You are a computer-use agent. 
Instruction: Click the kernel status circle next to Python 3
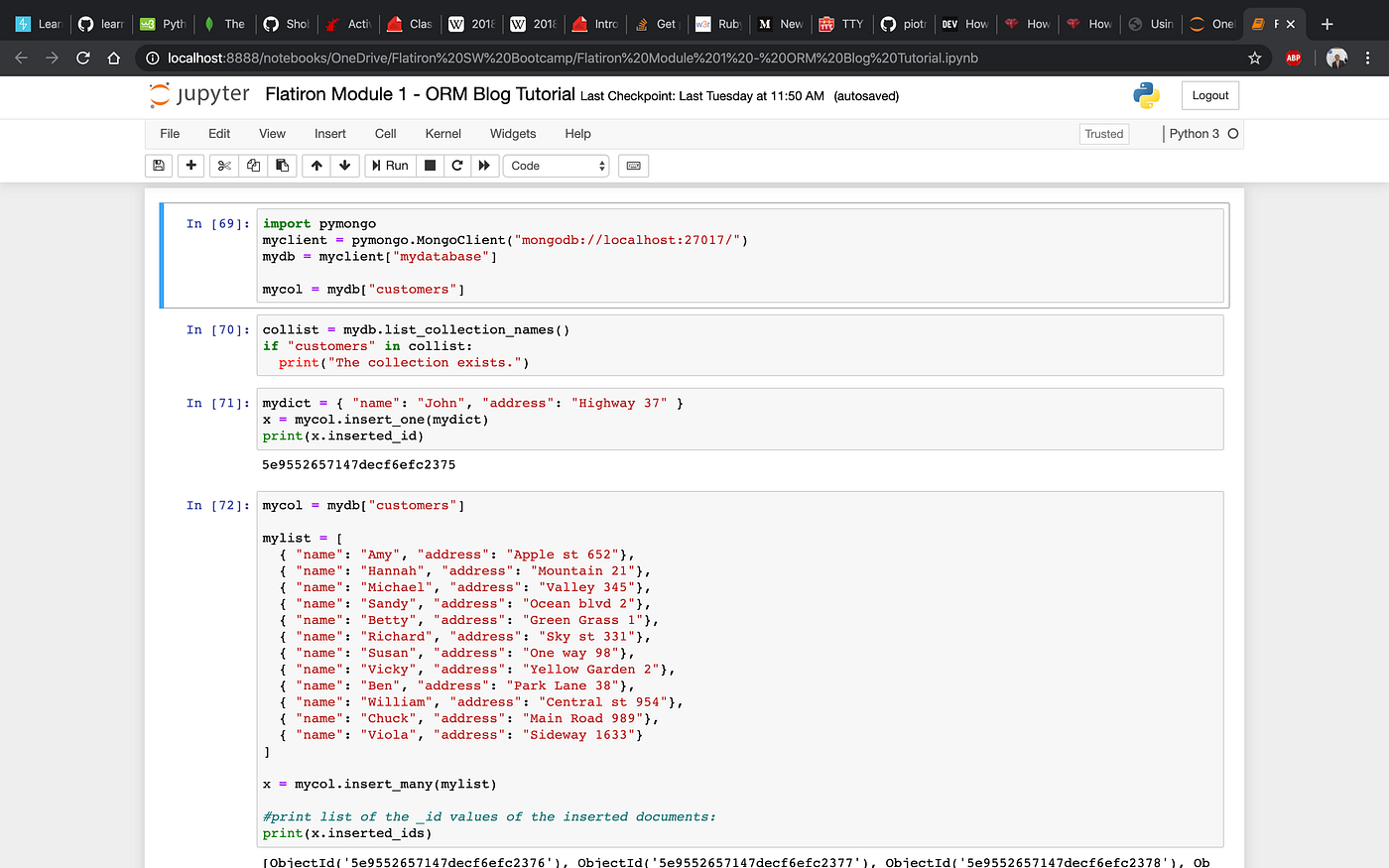tap(1231, 133)
